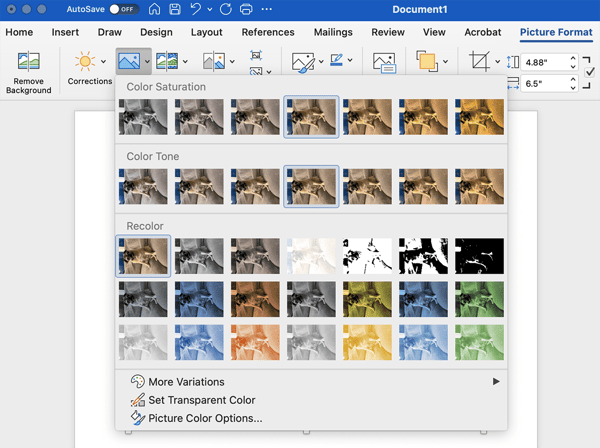Adjust width with the 6.5" stepper
The image size is (600, 448).
coord(573,83)
